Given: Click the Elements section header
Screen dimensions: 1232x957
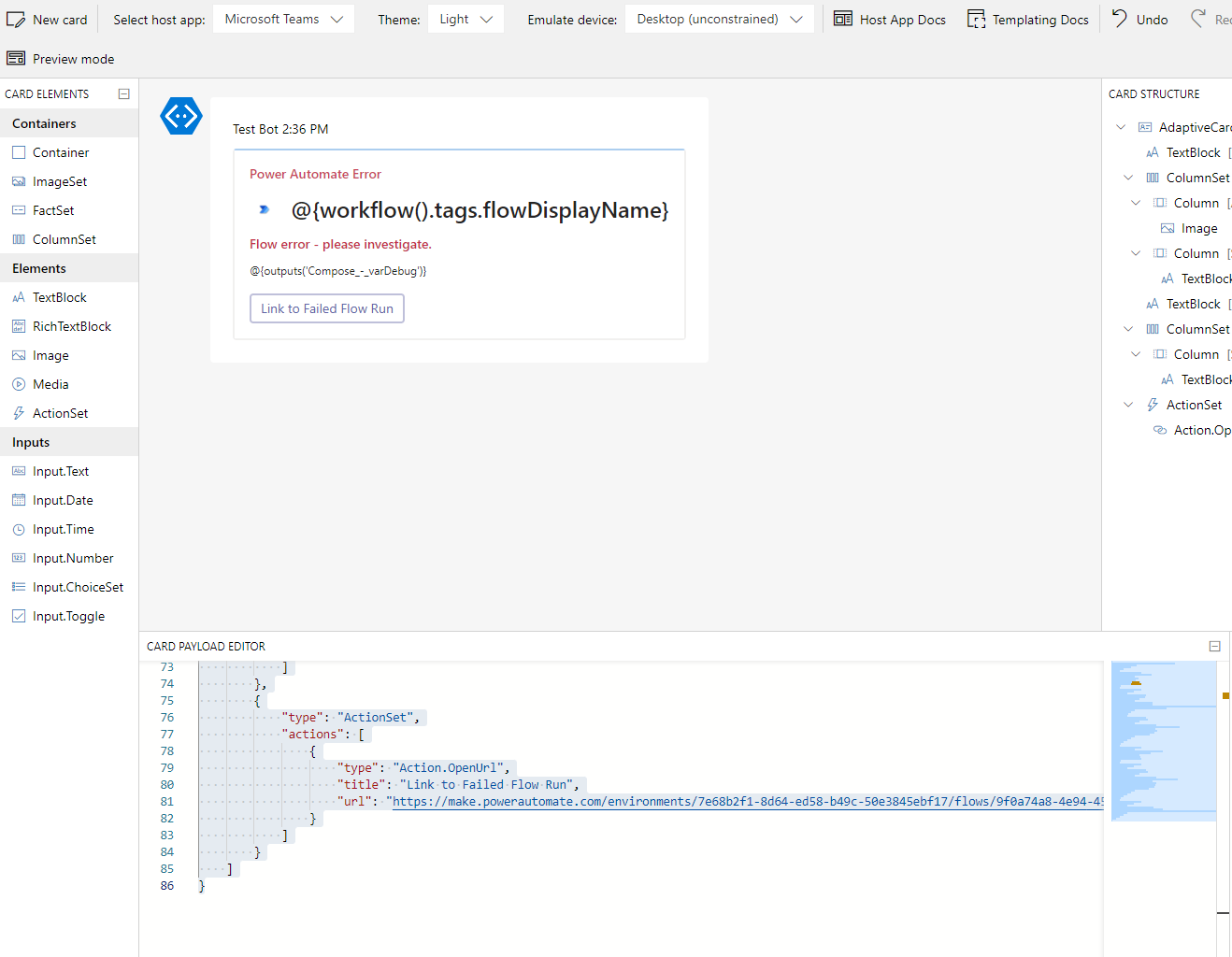Looking at the screenshot, I should point(69,268).
